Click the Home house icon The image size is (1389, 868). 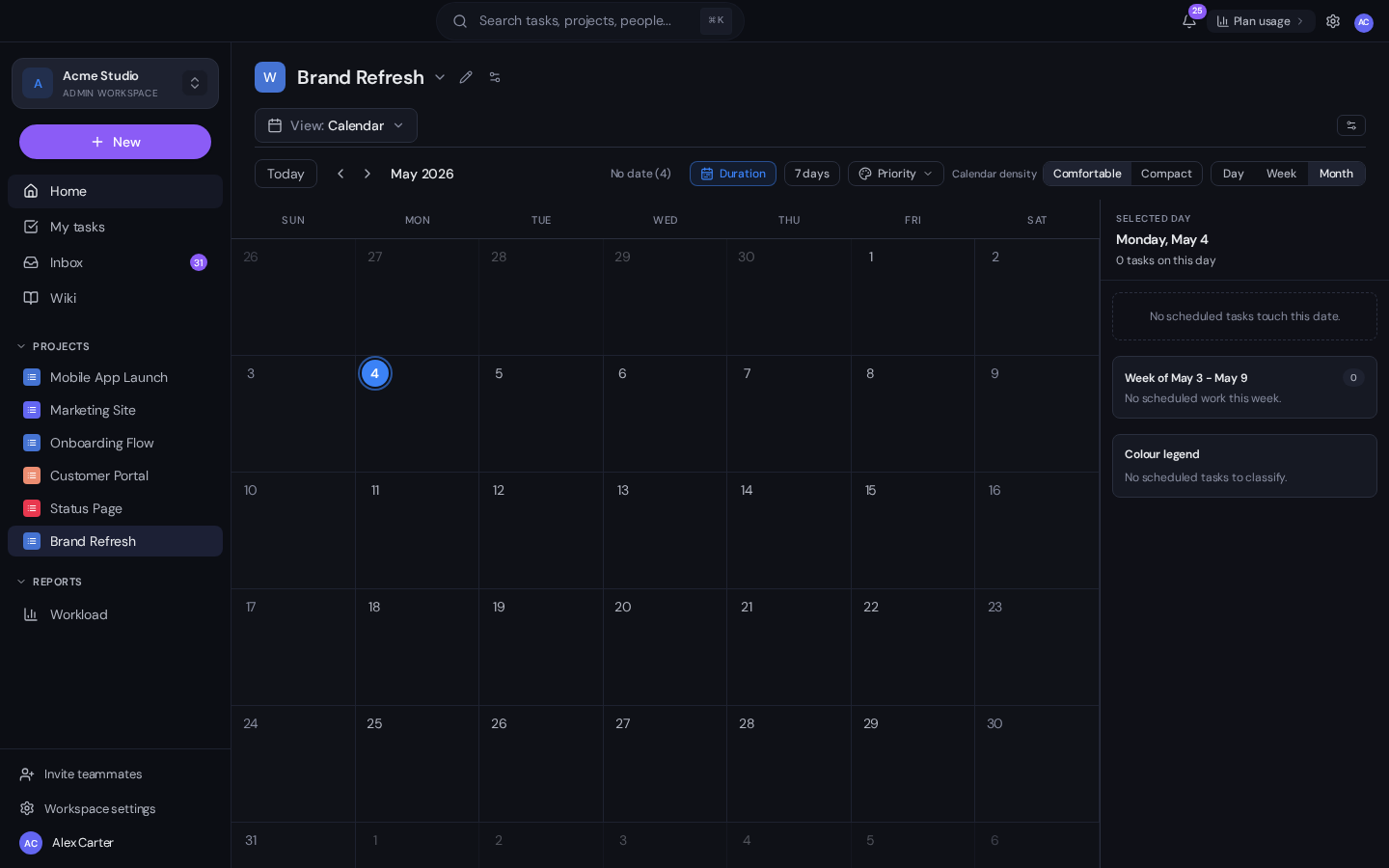[x=31, y=191]
